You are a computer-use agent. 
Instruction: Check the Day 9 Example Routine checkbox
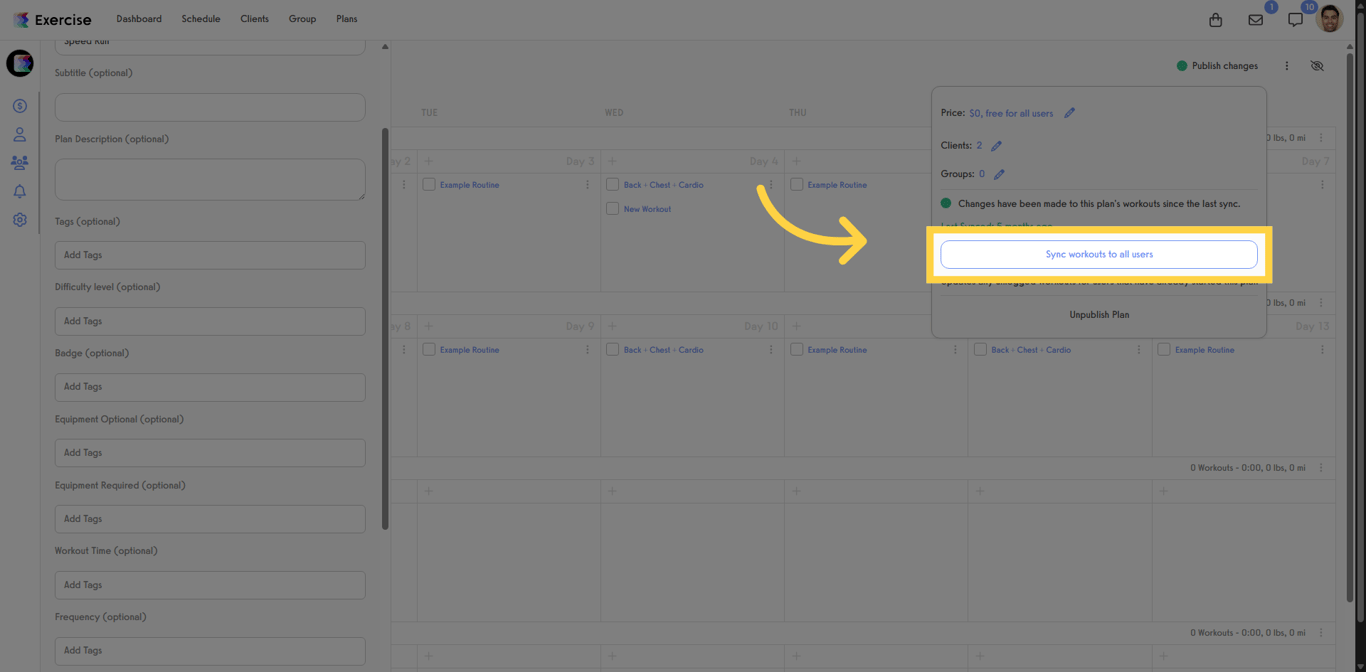(x=429, y=350)
